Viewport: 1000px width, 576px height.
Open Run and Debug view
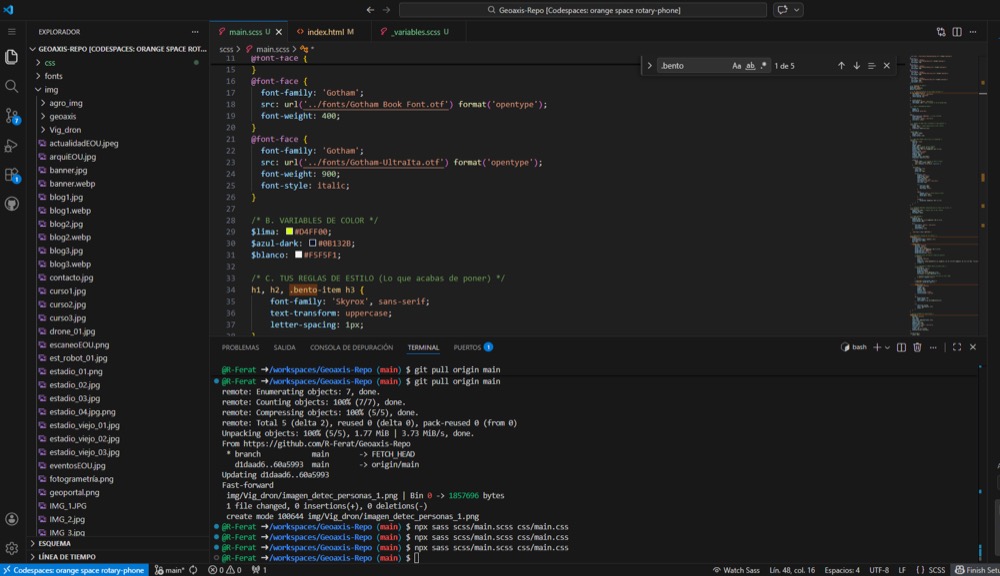coord(11,145)
